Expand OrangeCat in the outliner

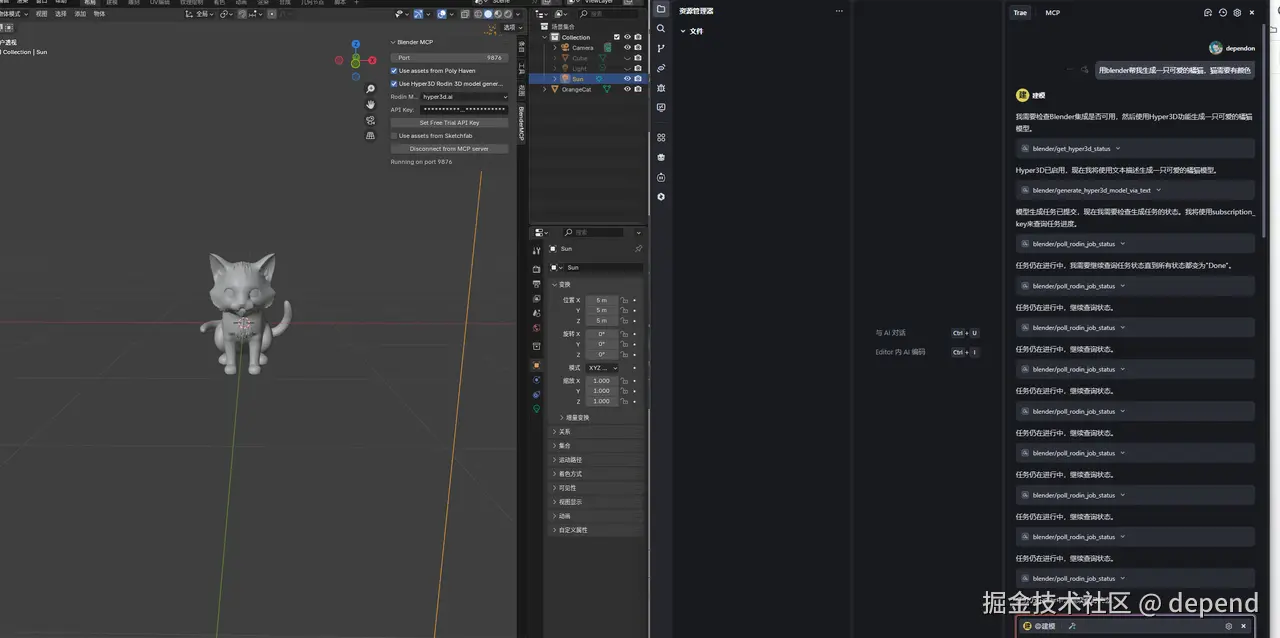point(545,89)
